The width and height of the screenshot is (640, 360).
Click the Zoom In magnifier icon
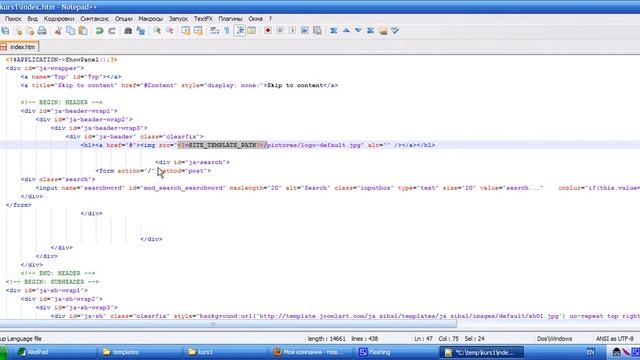[157, 31]
